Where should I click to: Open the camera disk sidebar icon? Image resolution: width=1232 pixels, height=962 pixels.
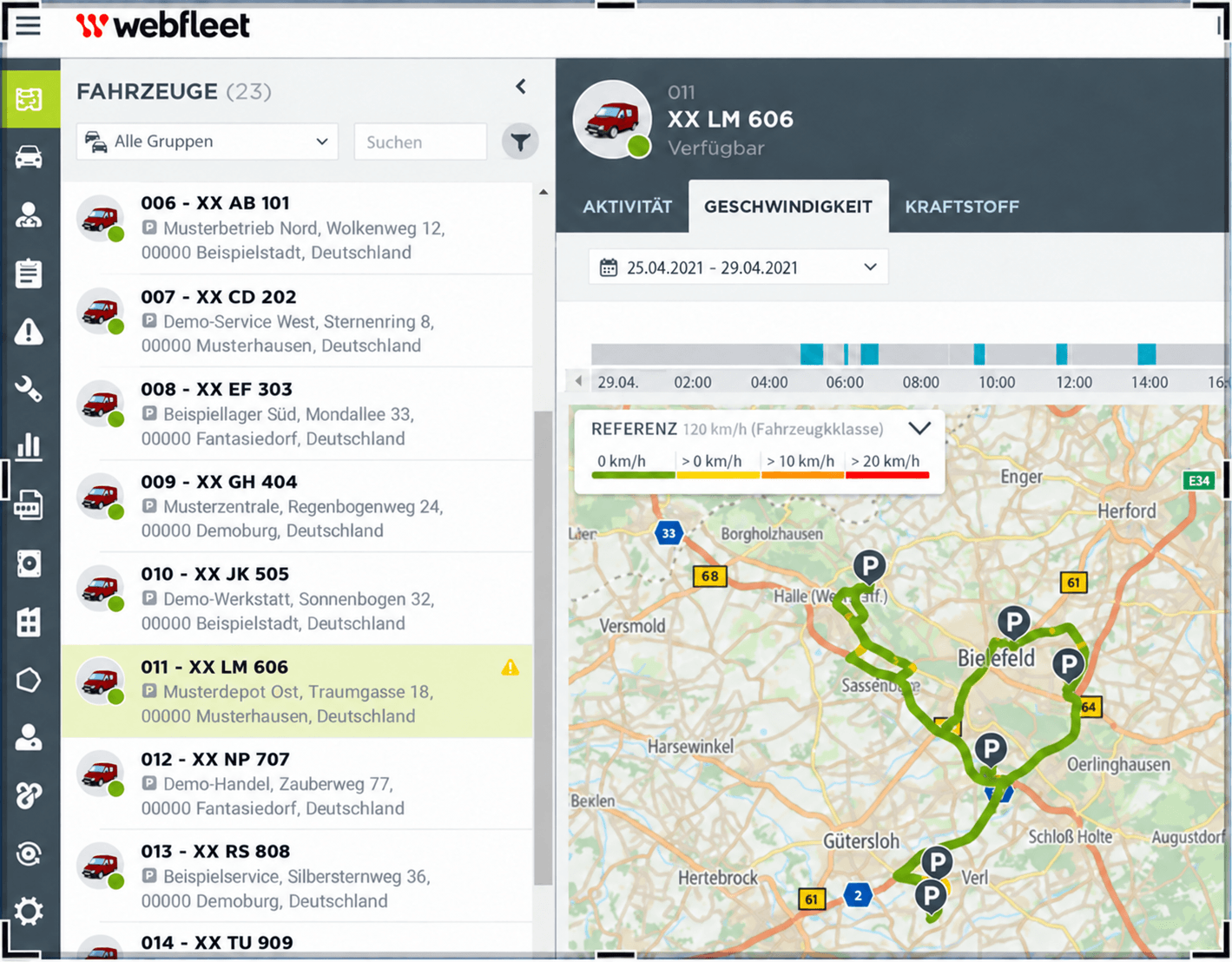(30, 563)
